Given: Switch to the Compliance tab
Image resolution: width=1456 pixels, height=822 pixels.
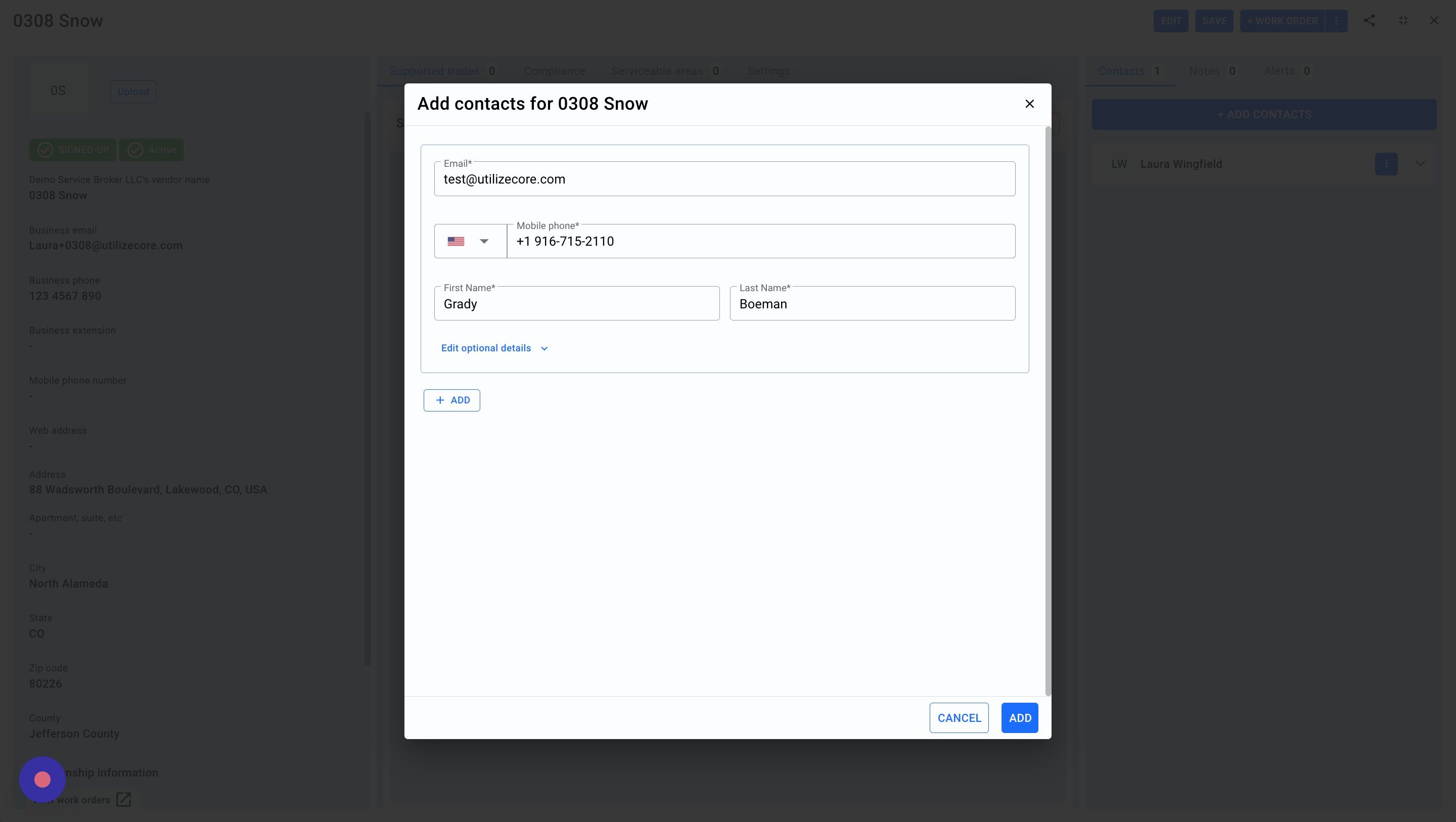Looking at the screenshot, I should pos(554,71).
